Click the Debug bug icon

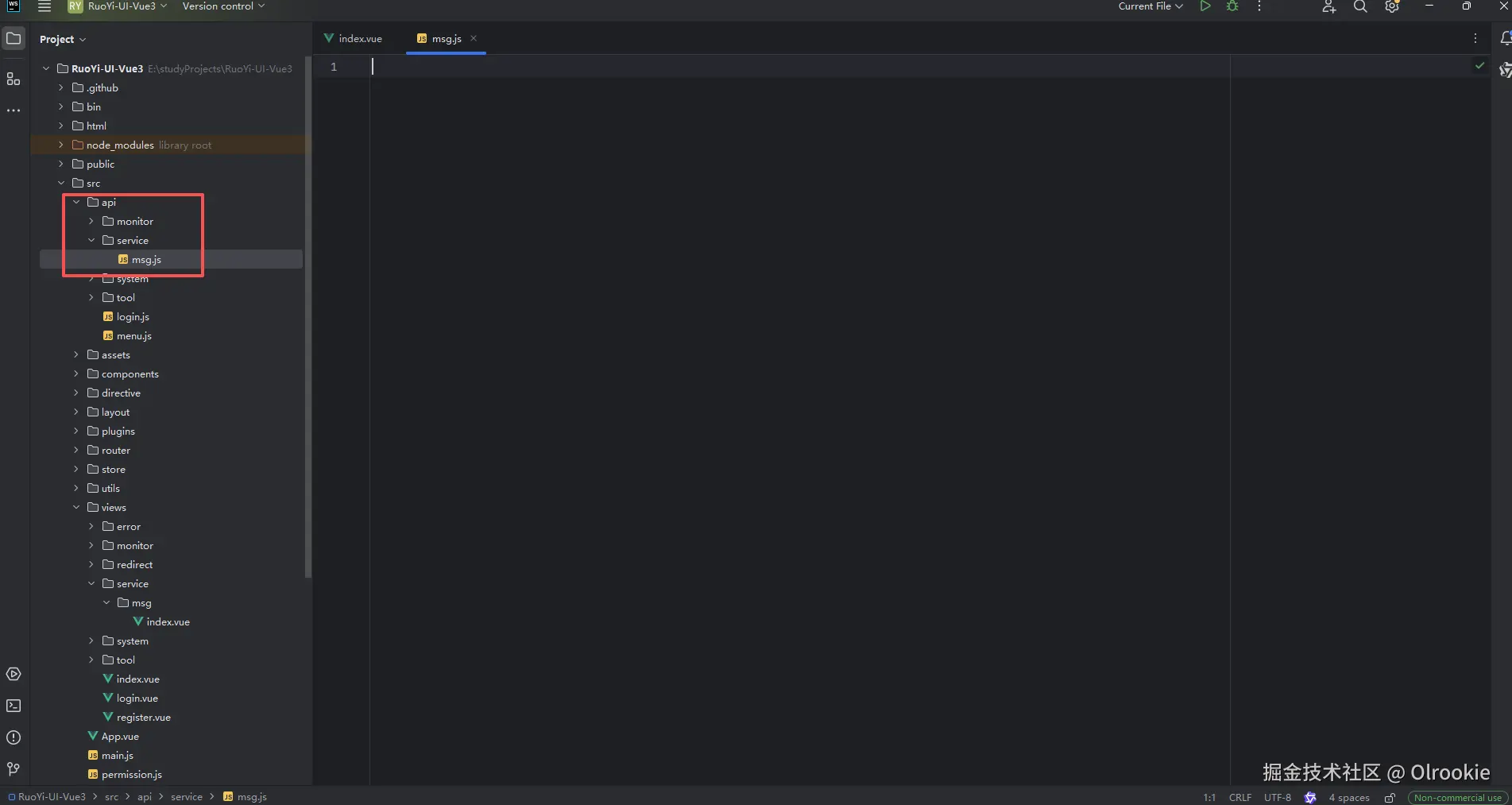[x=1232, y=6]
